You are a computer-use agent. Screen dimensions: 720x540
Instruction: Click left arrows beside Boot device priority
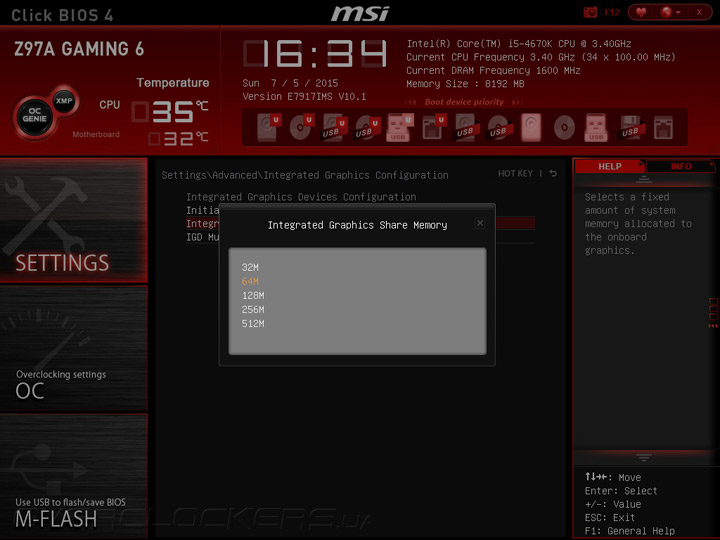coord(412,102)
